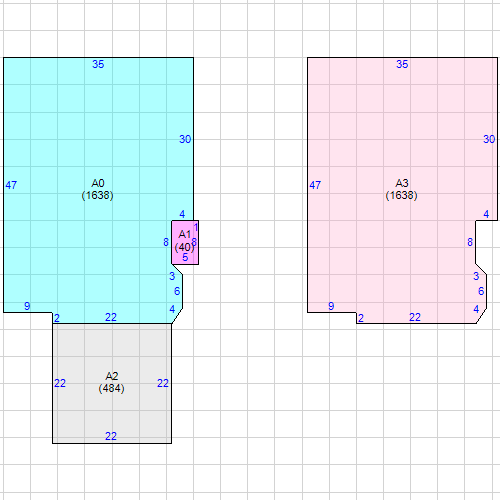
Task: Select the 5 dimension inside area A1
Action: pyautogui.click(x=185, y=257)
